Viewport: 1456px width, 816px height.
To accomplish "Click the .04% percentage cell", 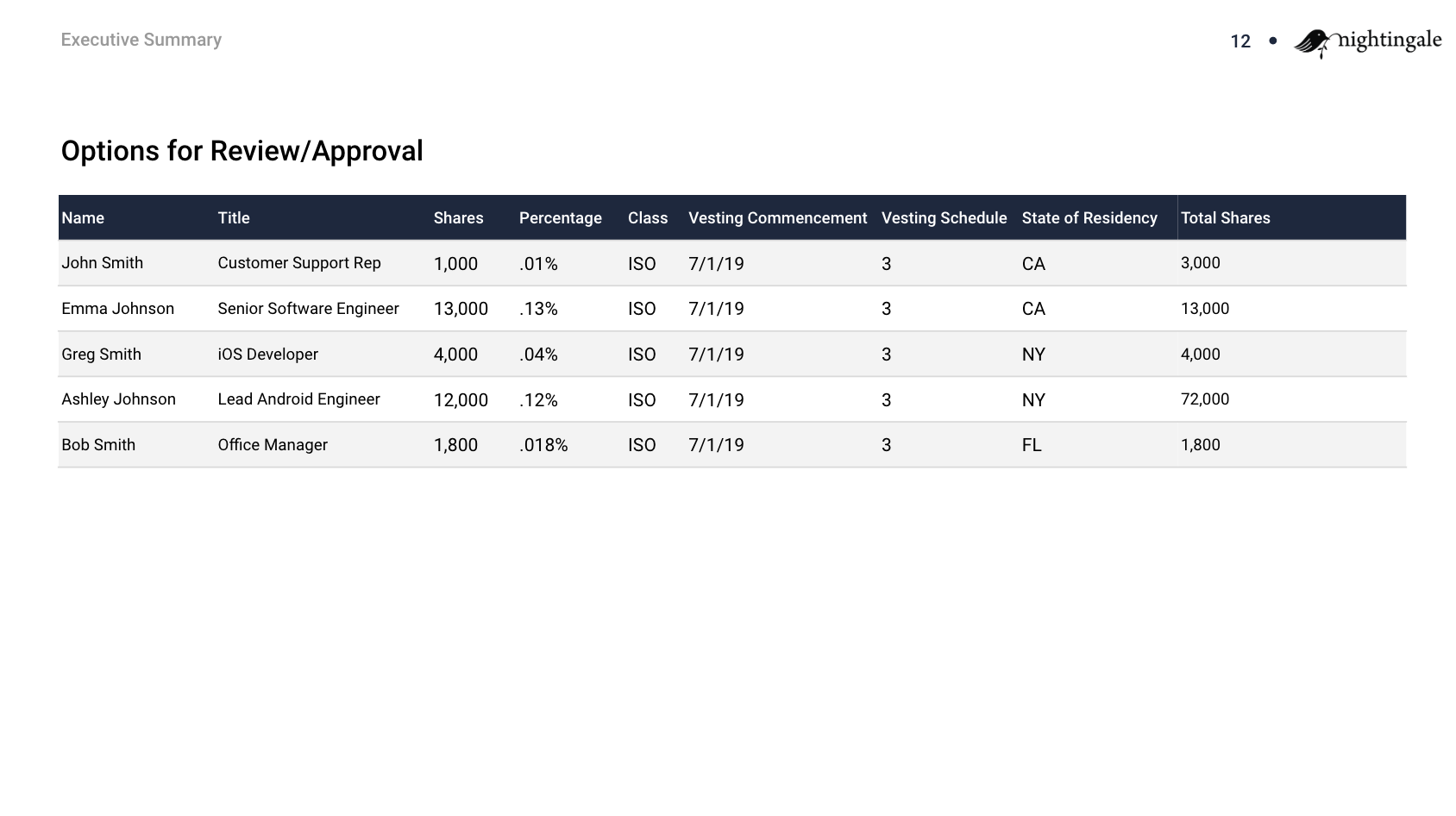I will click(538, 355).
